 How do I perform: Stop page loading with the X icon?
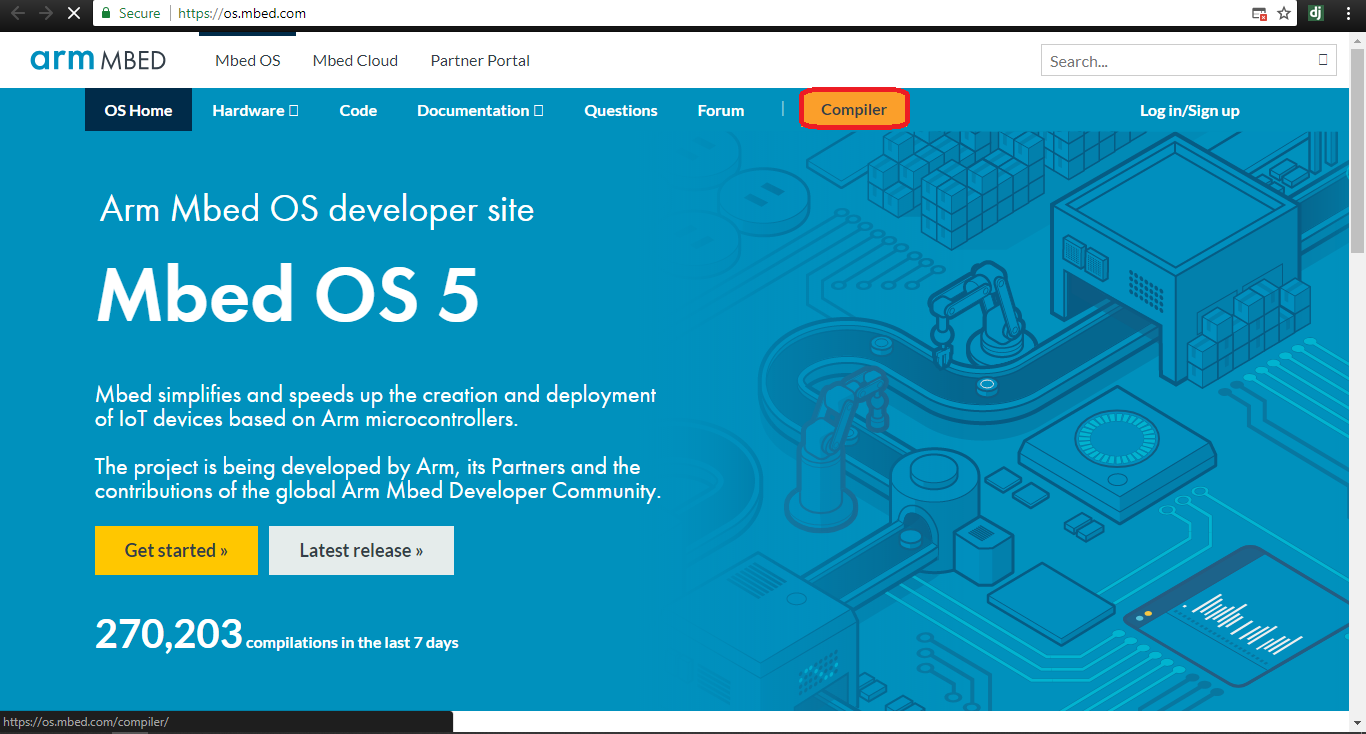click(74, 13)
